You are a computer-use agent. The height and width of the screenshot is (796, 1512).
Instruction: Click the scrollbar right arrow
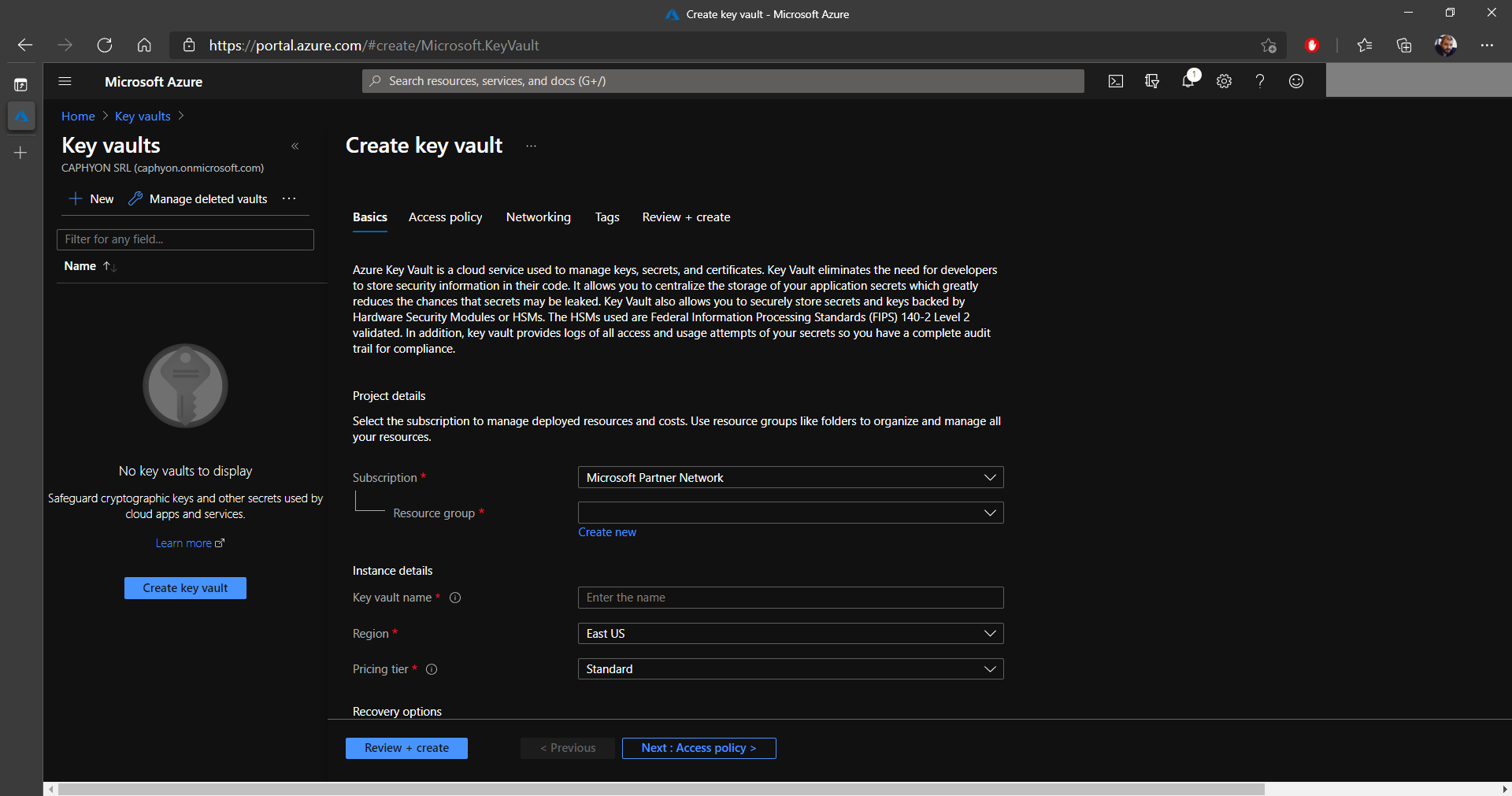[1505, 789]
